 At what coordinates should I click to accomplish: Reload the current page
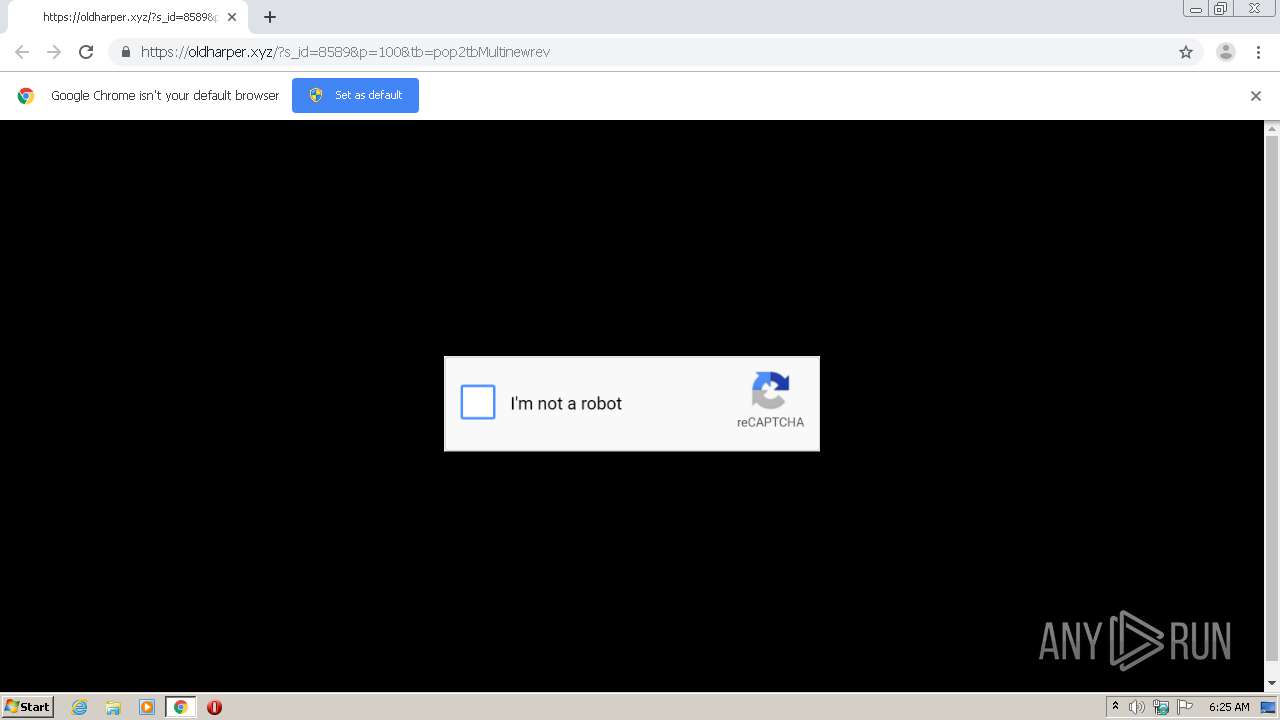pyautogui.click(x=86, y=52)
